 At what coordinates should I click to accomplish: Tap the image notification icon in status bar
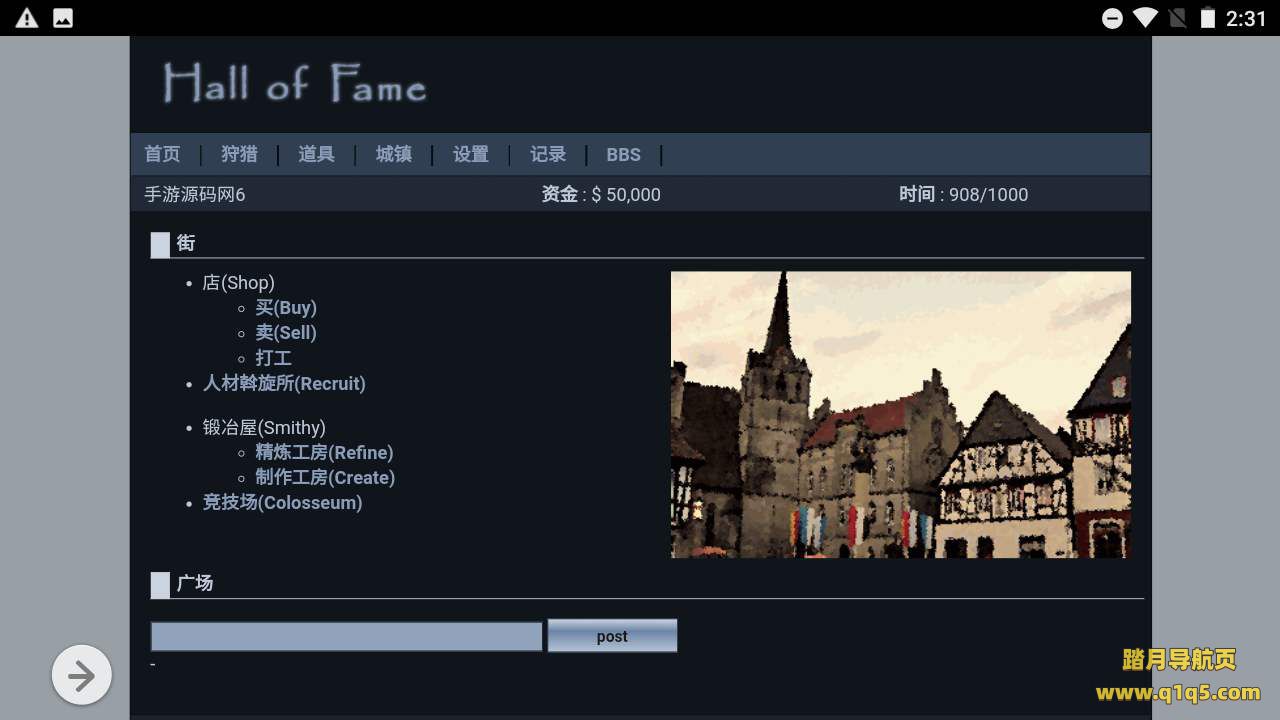[63, 18]
